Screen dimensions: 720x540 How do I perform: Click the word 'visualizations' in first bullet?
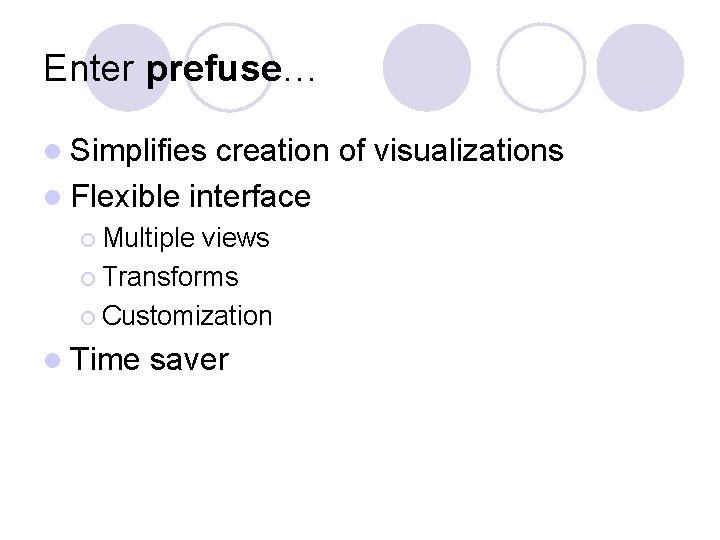(x=468, y=151)
